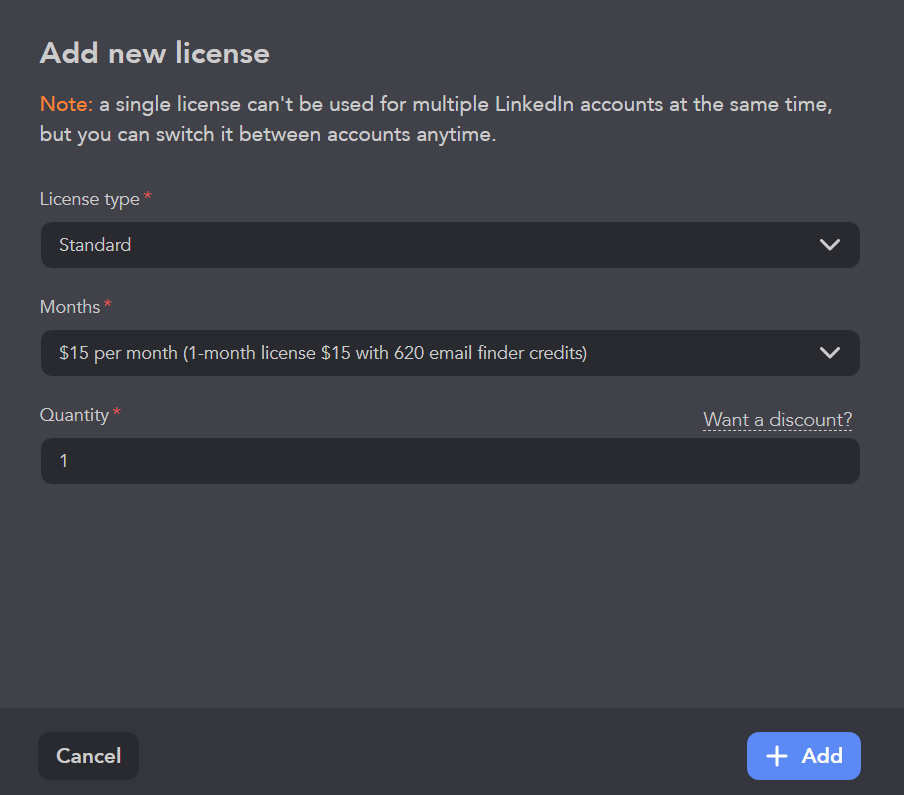Click the blue Add button
Screen dimensions: 904x795
pyautogui.click(x=803, y=756)
